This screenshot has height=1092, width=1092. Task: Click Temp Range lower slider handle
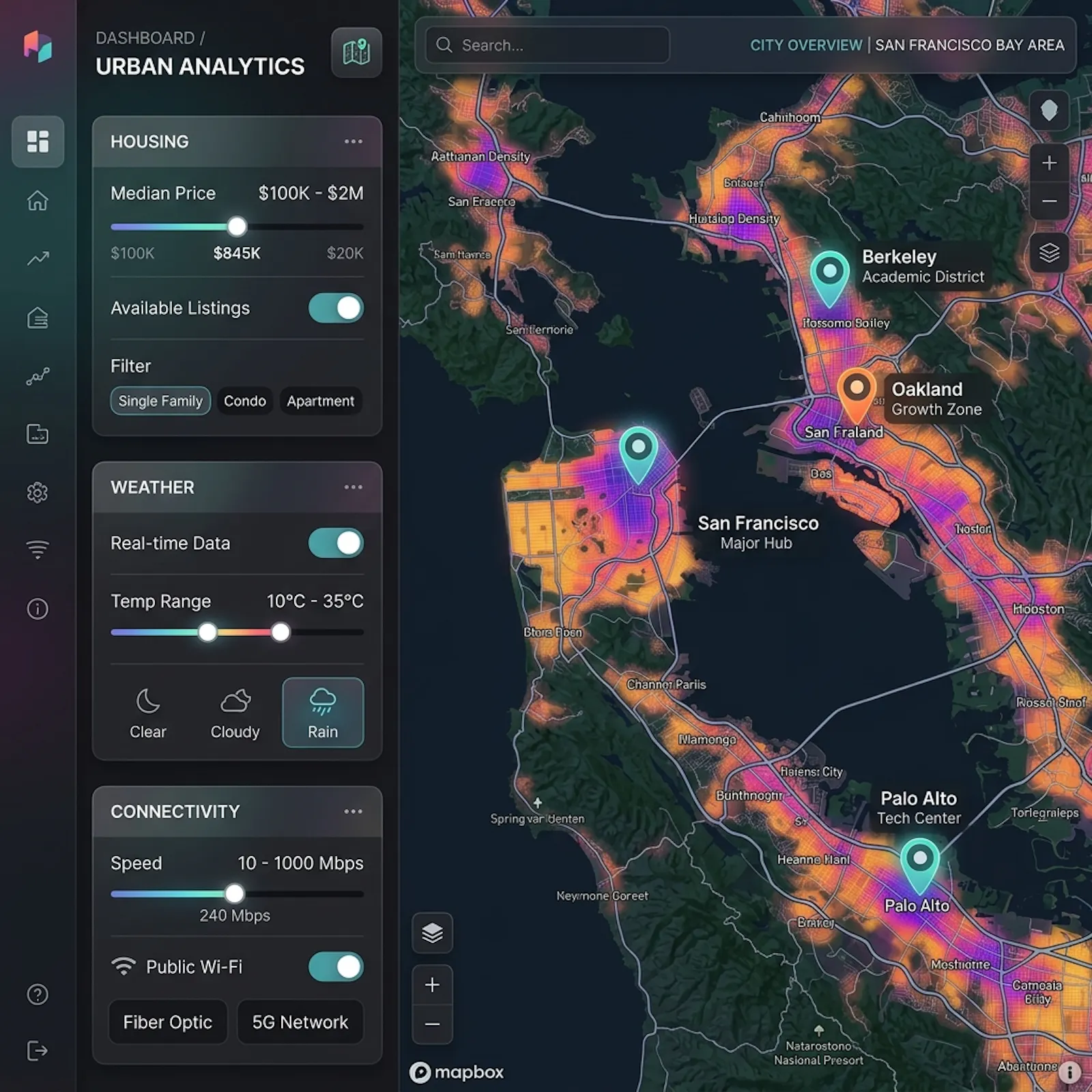coord(207,633)
